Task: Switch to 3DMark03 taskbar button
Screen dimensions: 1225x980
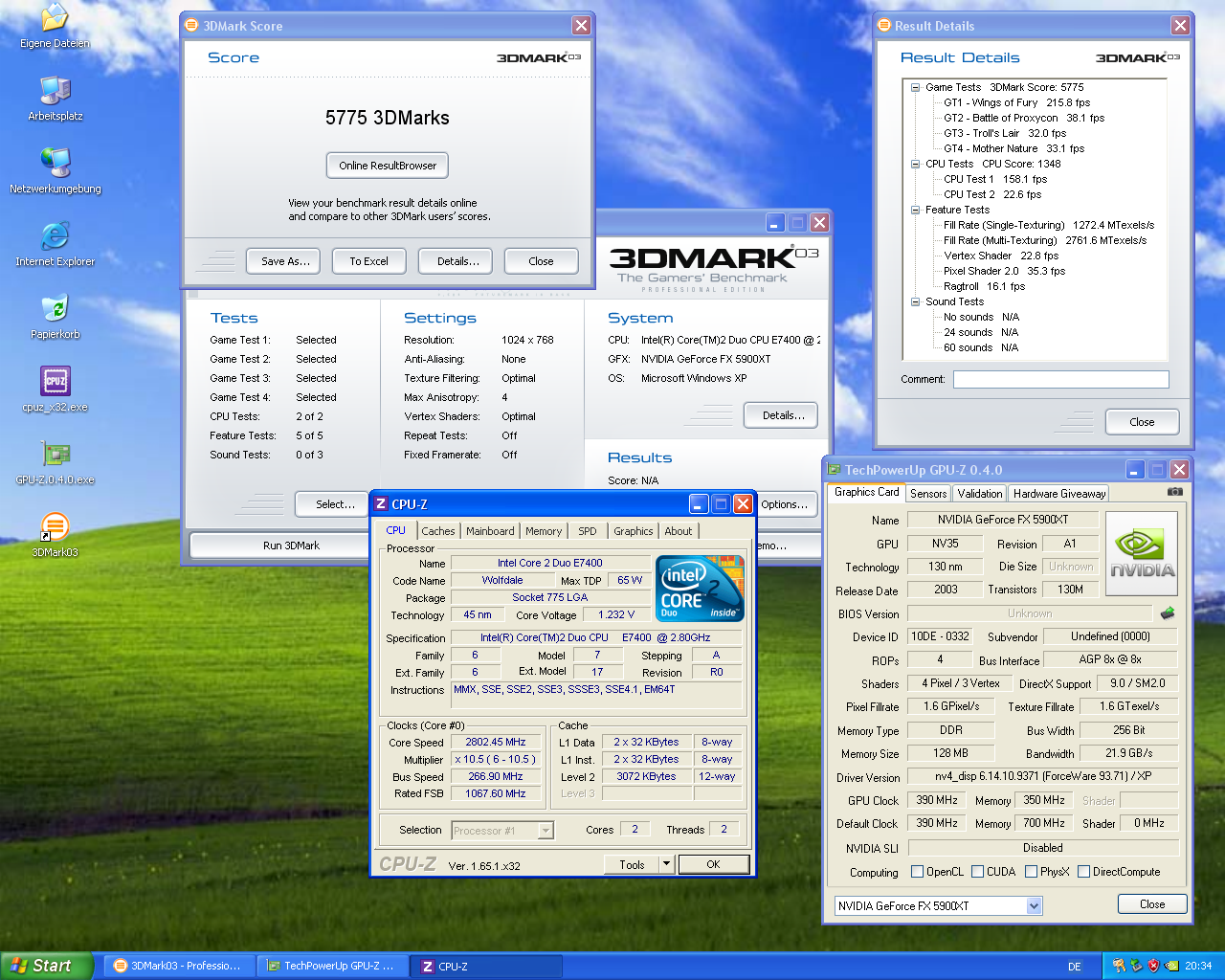Action: [178, 967]
